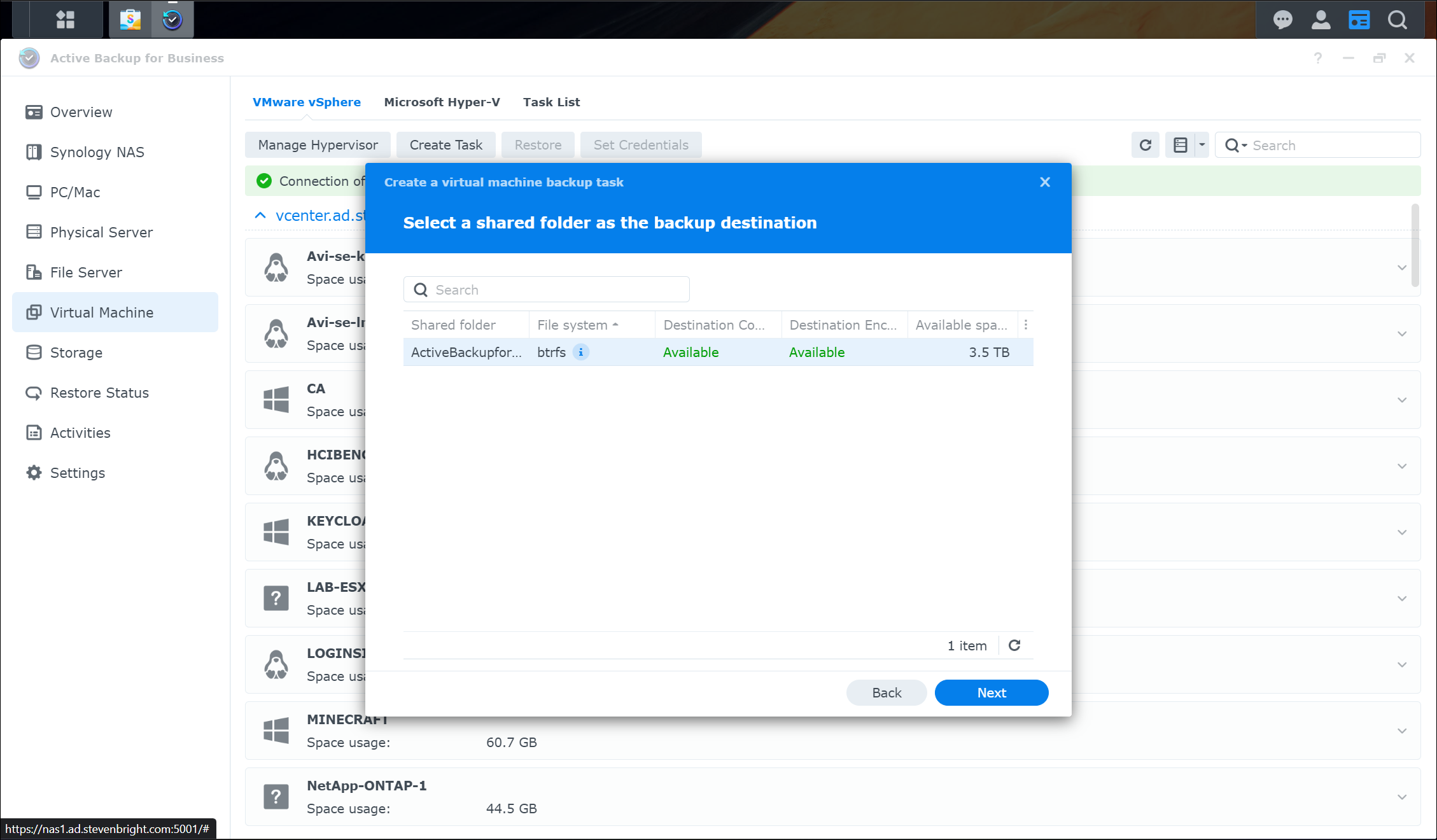Switch to the Microsoft Hyper-V tab

tap(442, 102)
